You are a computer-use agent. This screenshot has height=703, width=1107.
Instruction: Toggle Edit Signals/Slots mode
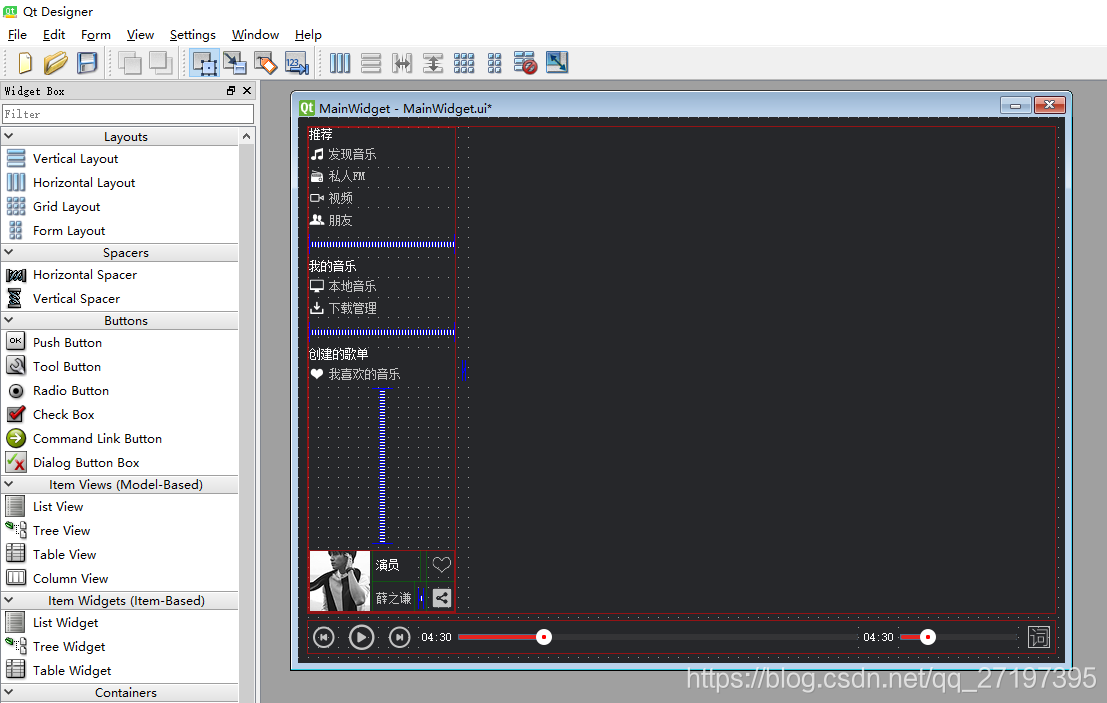pos(234,63)
